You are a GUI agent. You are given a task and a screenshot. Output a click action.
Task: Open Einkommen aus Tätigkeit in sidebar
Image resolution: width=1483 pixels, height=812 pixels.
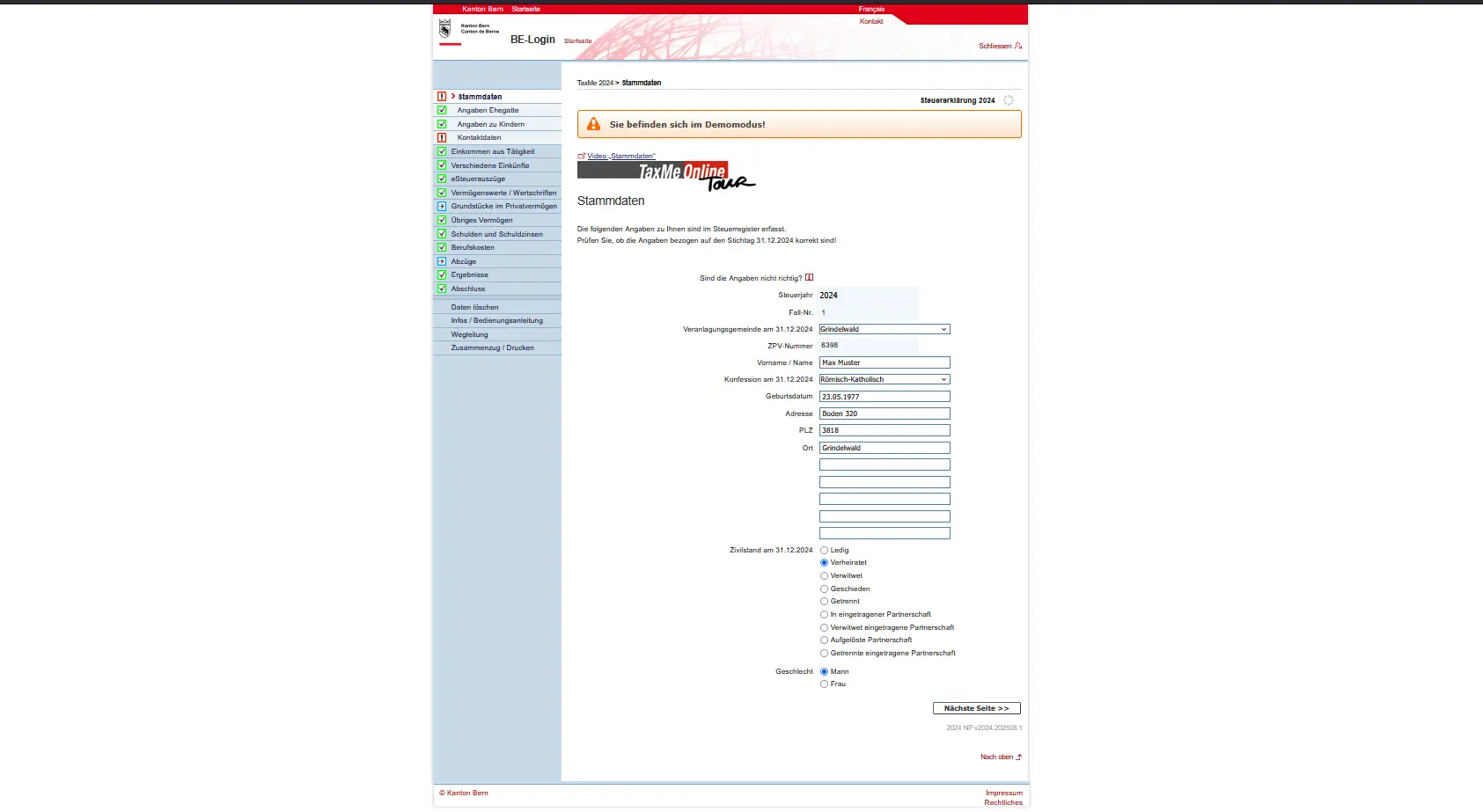tap(492, 151)
